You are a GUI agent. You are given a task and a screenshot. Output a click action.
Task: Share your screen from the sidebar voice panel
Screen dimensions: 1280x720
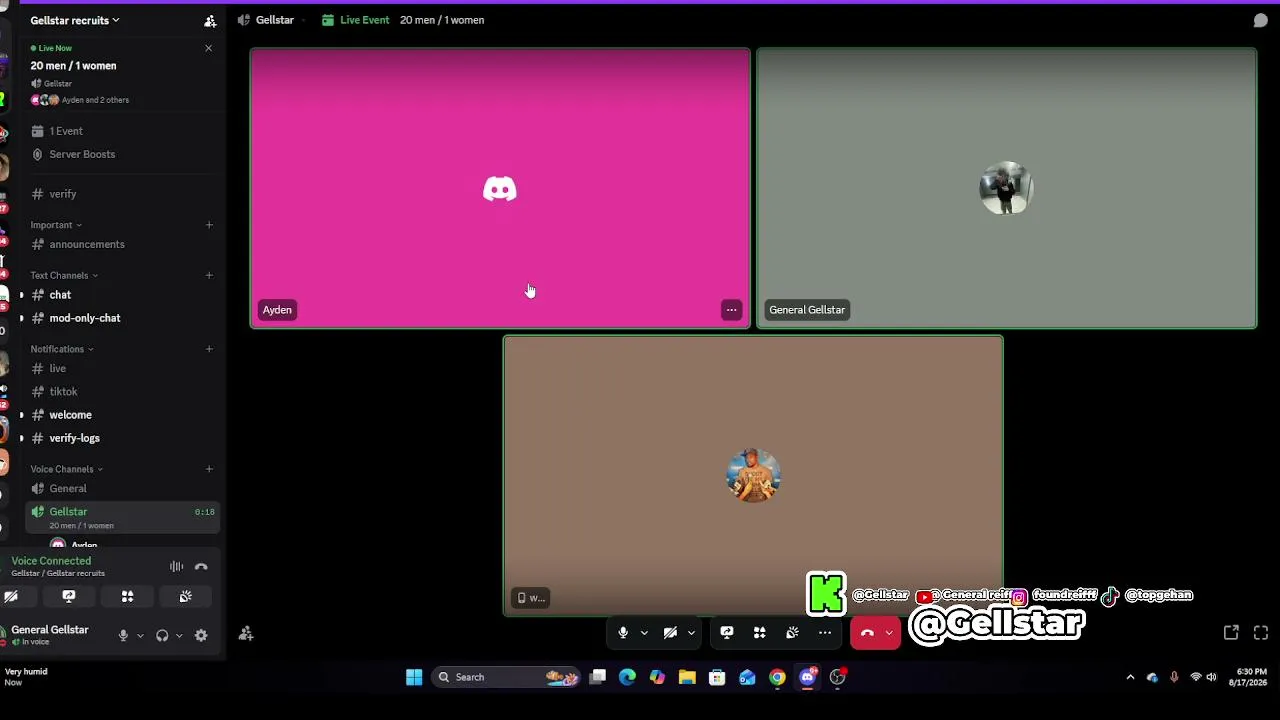click(69, 597)
